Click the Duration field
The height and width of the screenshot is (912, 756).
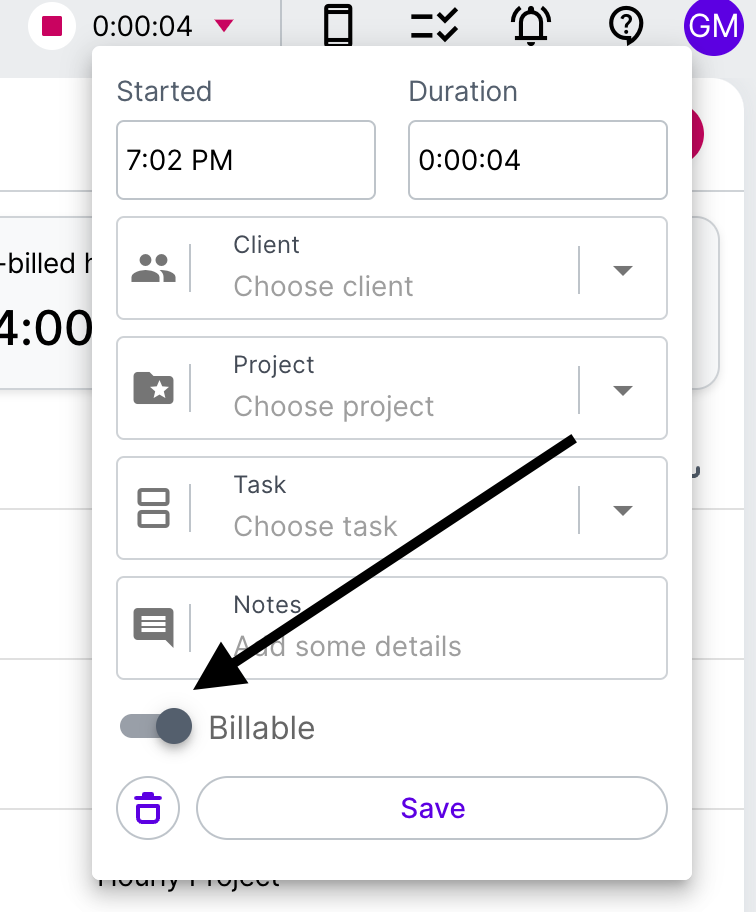[538, 160]
